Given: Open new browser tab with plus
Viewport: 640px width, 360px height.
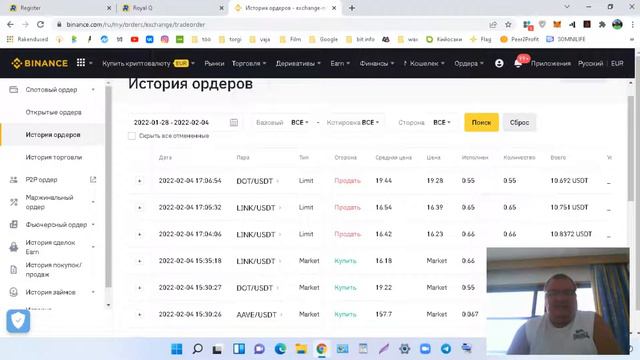Looking at the screenshot, I should (x=352, y=8).
